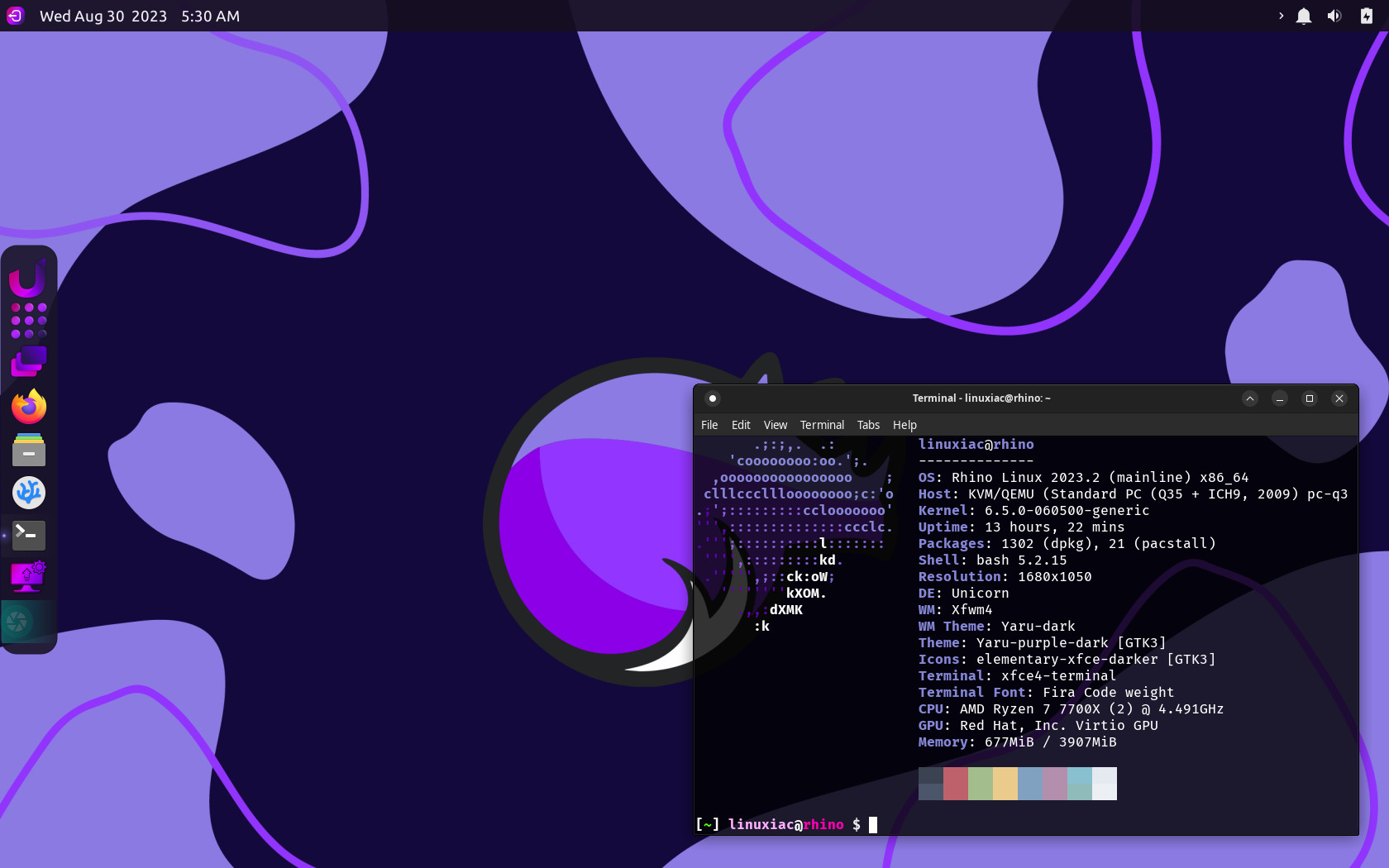Image resolution: width=1389 pixels, height=868 pixels.
Task: Click the green neofetch color block
Action: tap(981, 784)
